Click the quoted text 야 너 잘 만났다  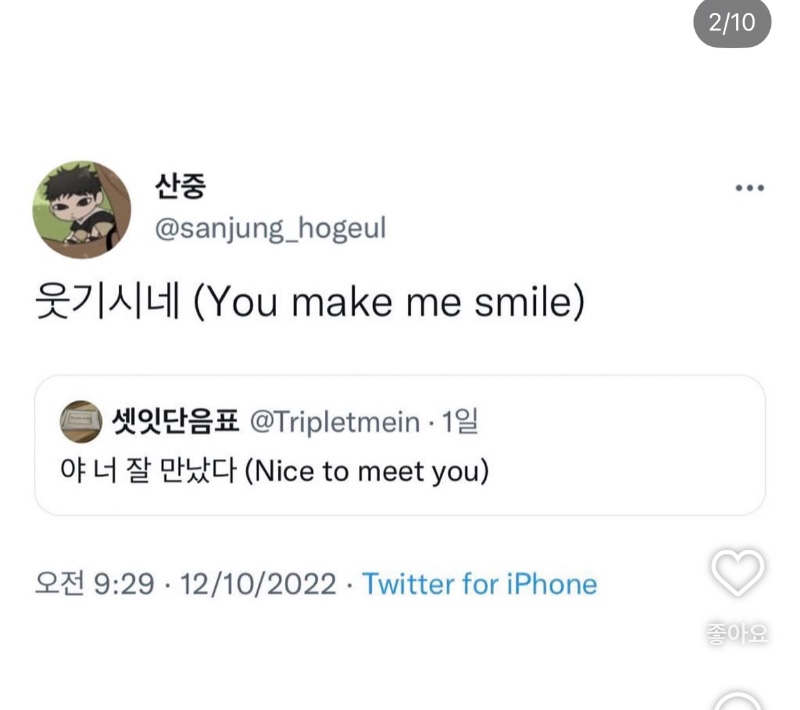148,470
